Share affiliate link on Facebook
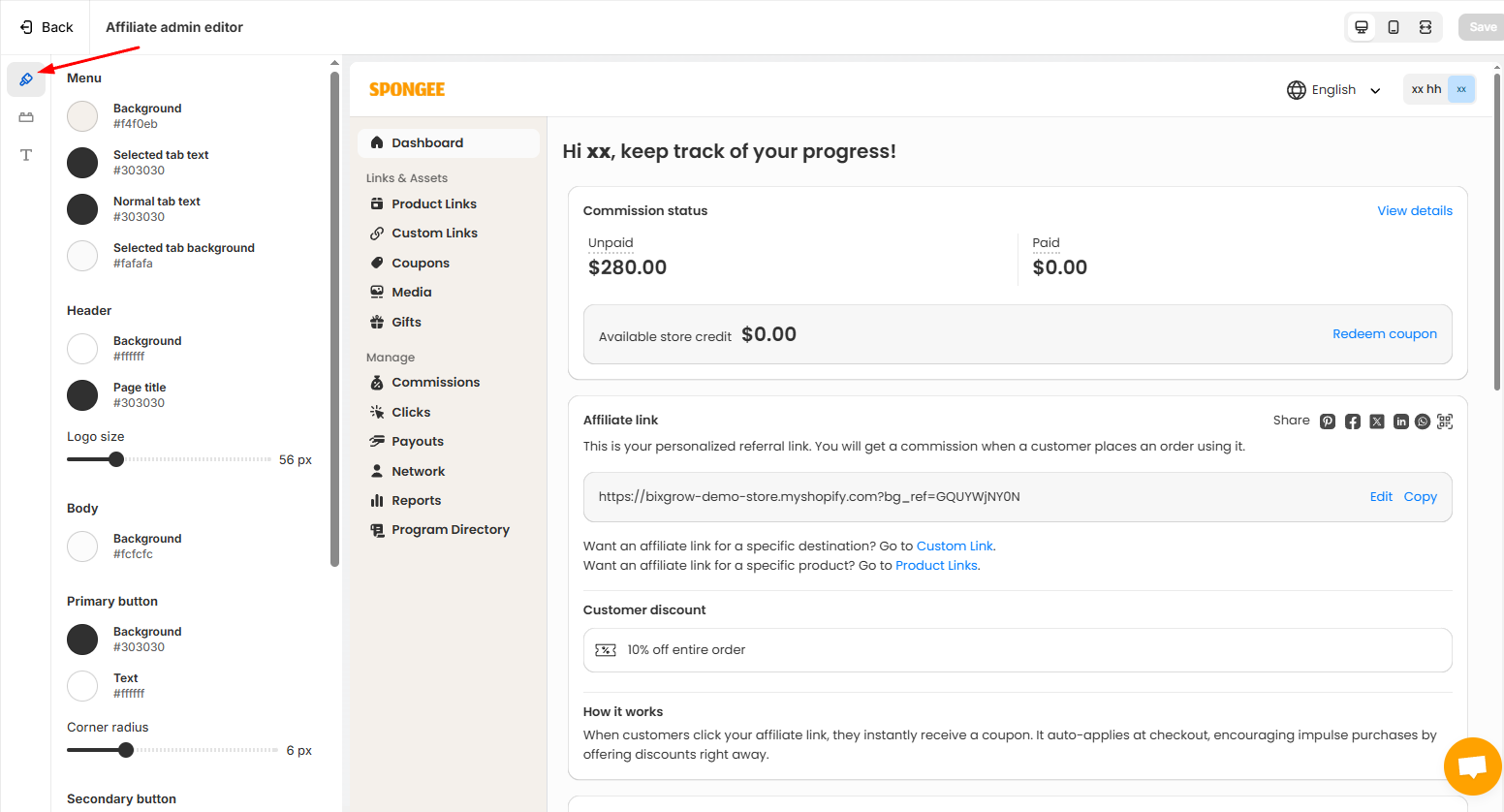 coord(1353,422)
